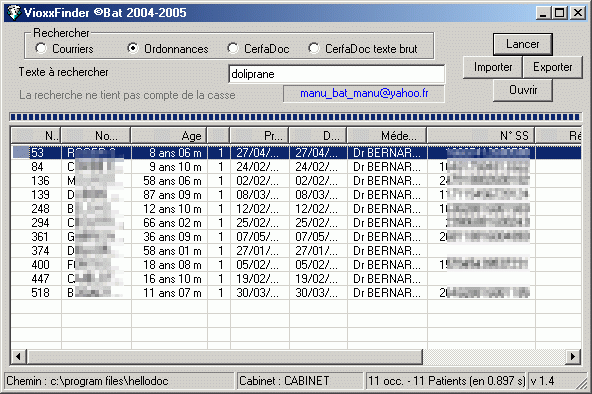Image resolution: width=592 pixels, height=394 pixels.
Task: Click the left scroll arrow of horizontal scrollbar
Action: [18, 356]
